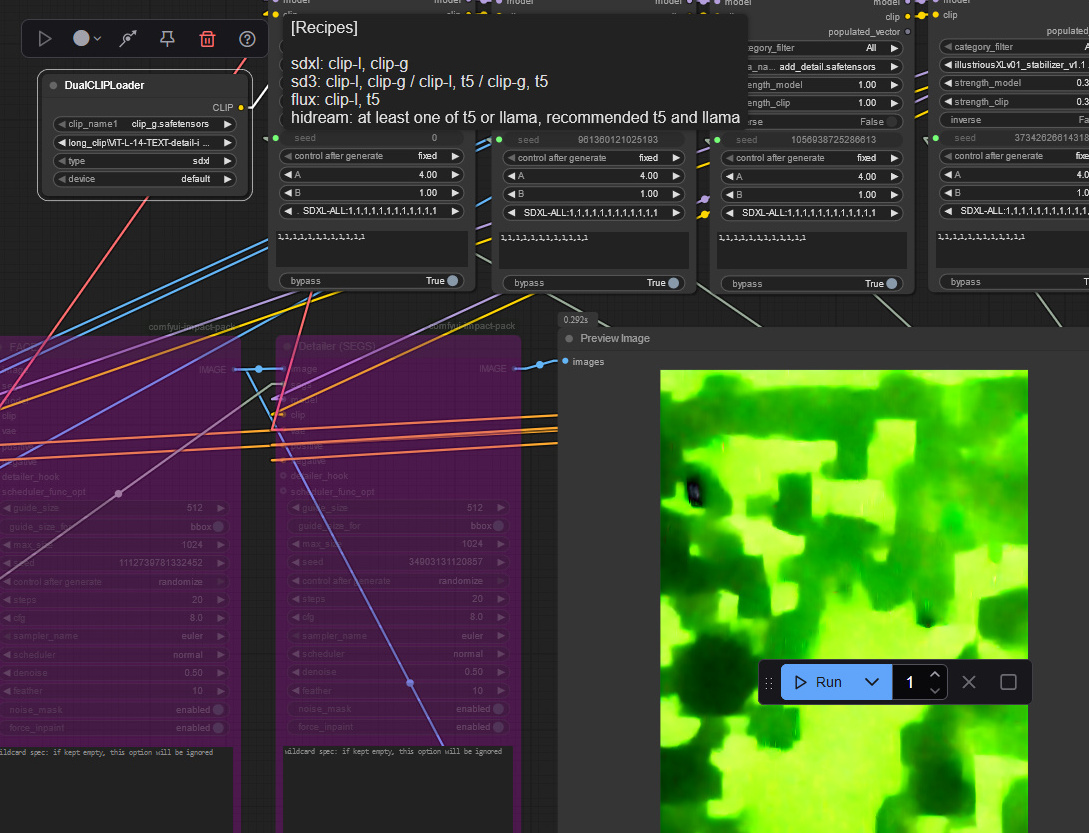This screenshot has height=833, width=1089.
Task: Click the strength_clip 1.00 value on the add_detail.safetensors node
Action: 867,103
